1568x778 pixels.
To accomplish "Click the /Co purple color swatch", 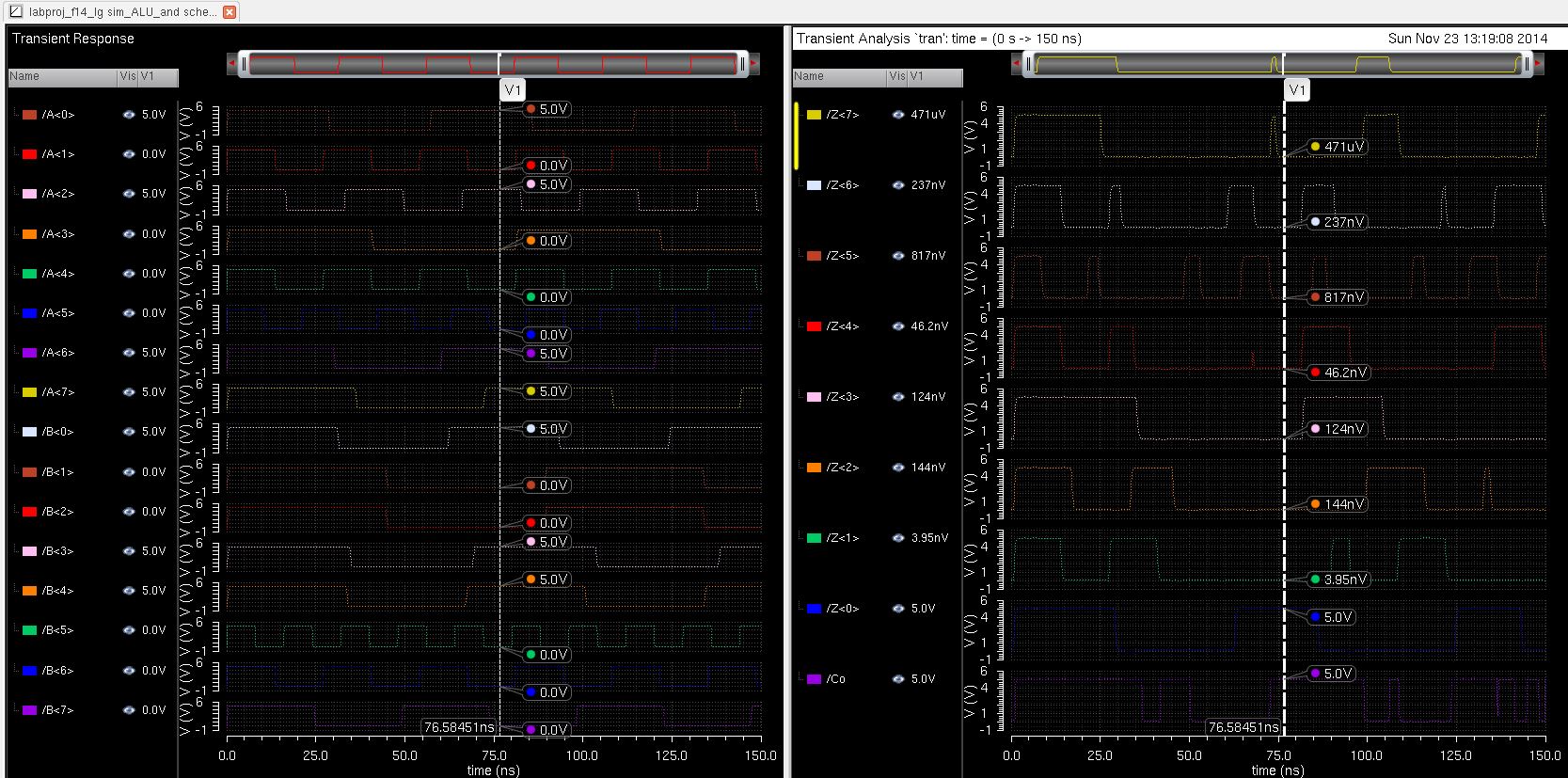I will tap(814, 679).
